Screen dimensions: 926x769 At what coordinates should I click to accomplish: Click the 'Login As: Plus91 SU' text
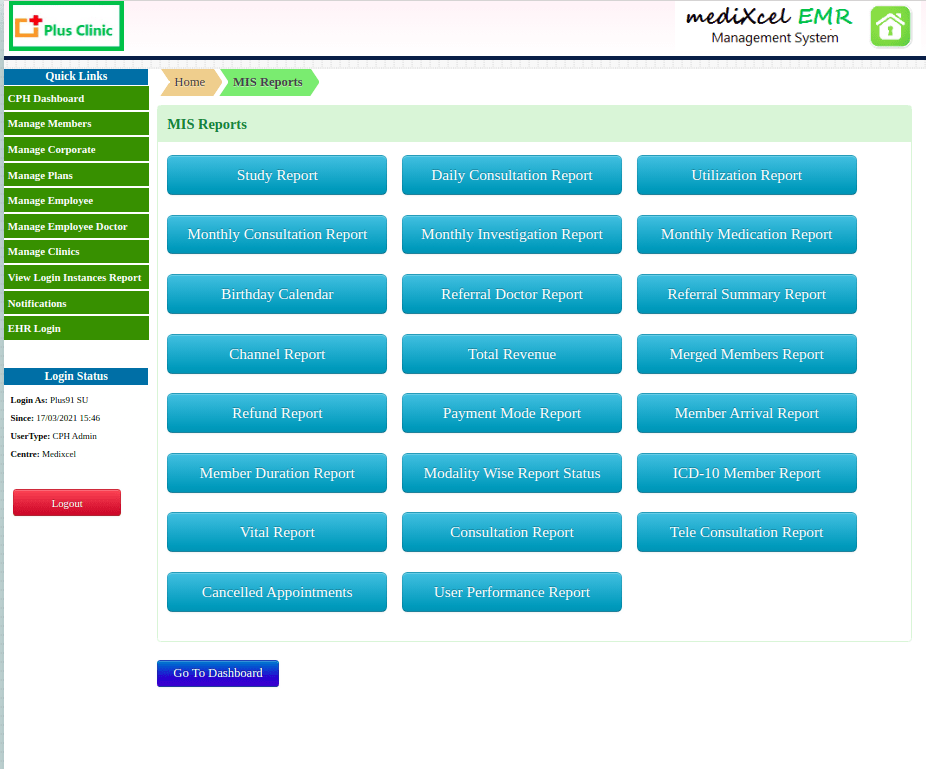[x=49, y=400]
